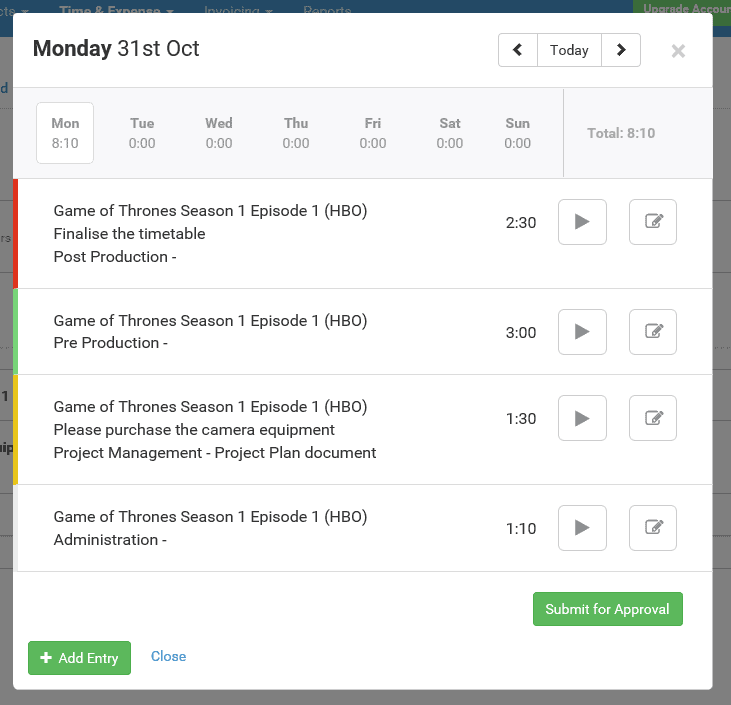Screen dimensions: 731x705
Task: Start timer for Project Management entry
Action: [582, 418]
